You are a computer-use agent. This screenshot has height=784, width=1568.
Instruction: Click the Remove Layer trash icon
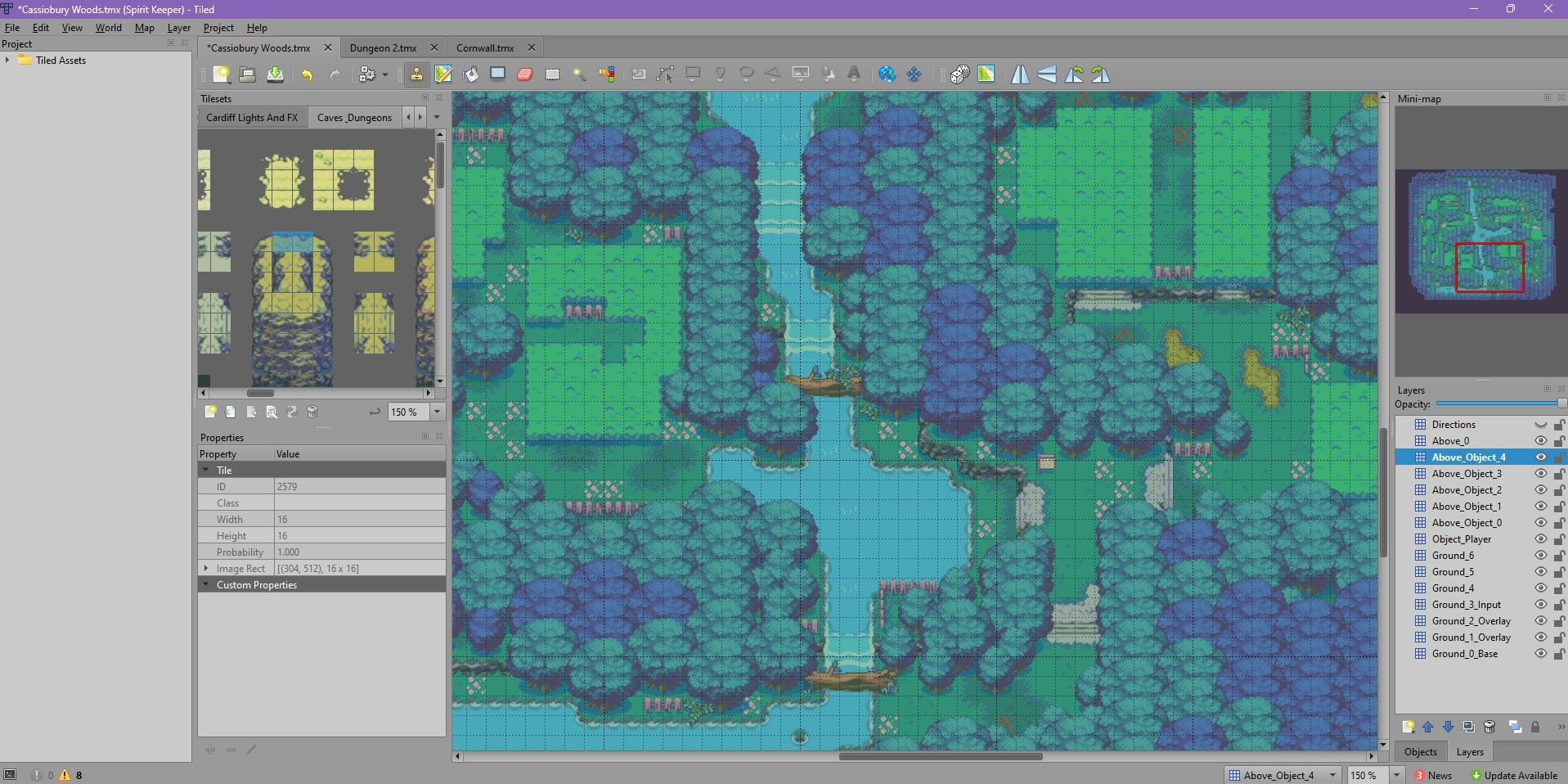(x=1489, y=727)
